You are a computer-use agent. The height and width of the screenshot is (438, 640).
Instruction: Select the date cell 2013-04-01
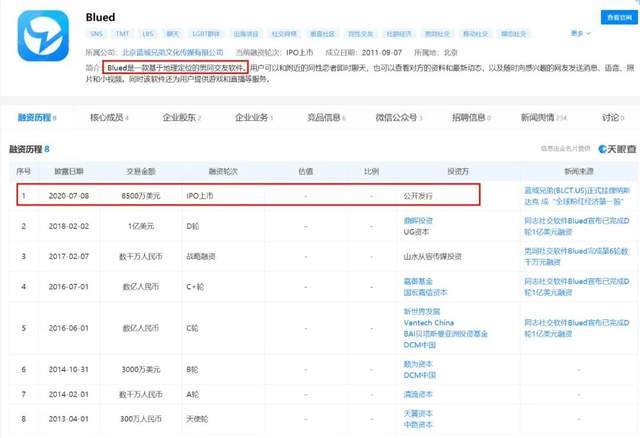point(69,419)
